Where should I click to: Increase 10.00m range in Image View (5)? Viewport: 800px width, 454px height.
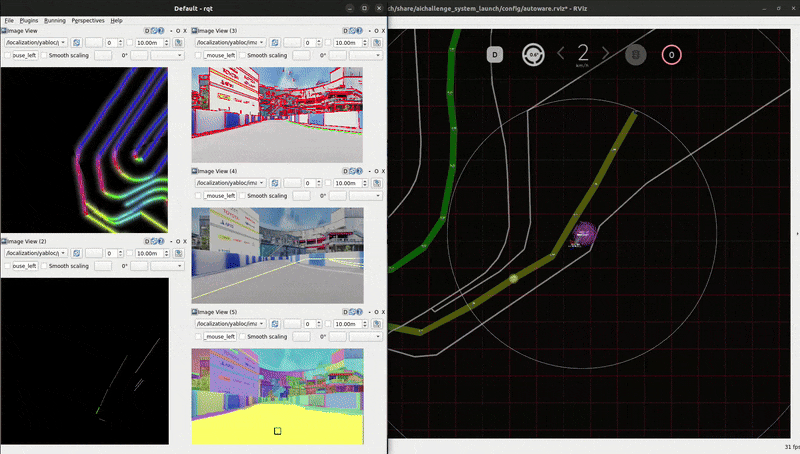365,322
